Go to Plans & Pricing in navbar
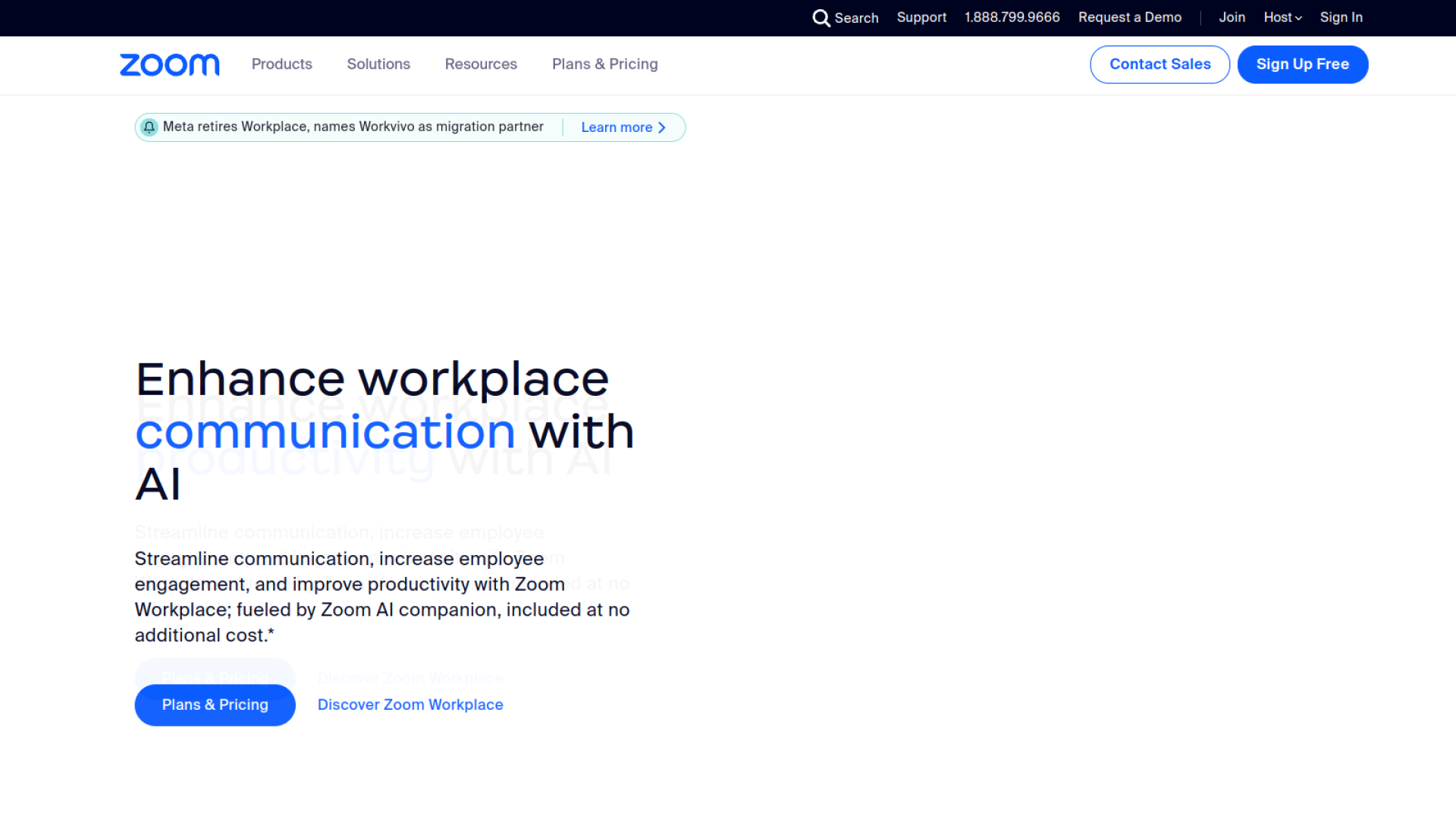 click(x=604, y=64)
